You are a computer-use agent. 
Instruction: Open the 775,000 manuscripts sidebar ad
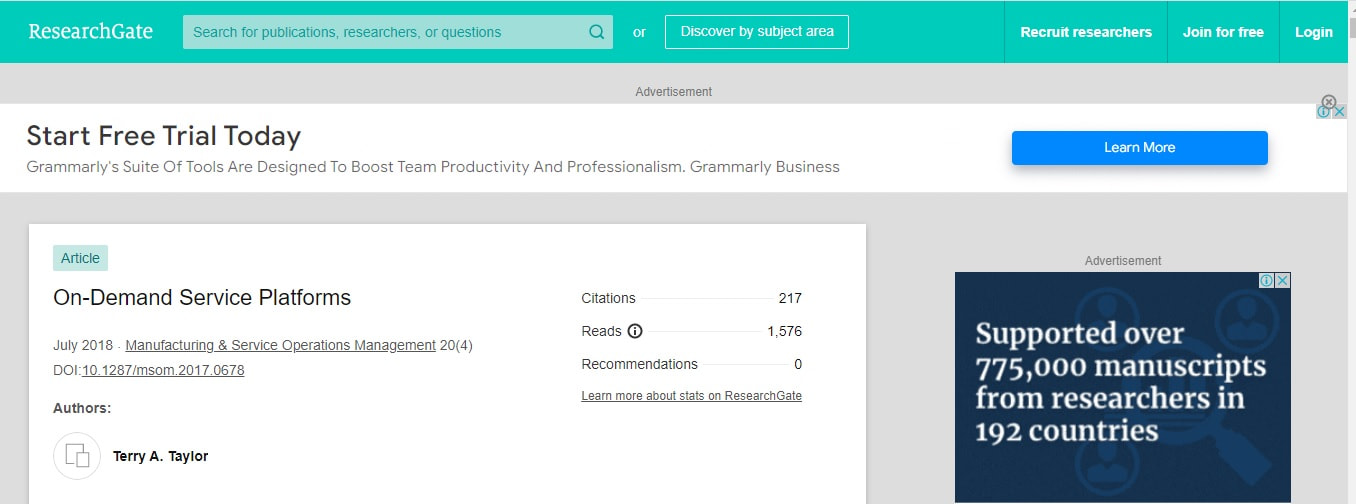pyautogui.click(x=1123, y=387)
